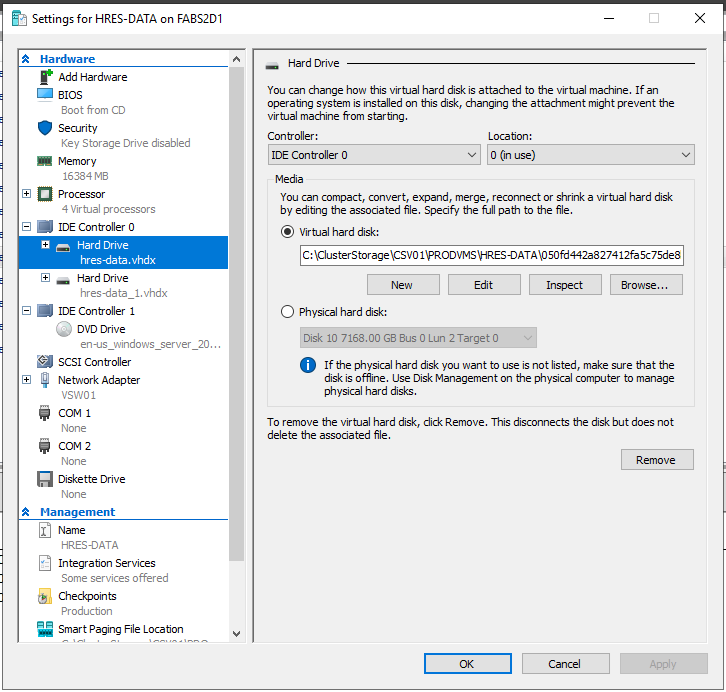This screenshot has height=692, width=726.
Task: Collapse the IDE Controller 1 node
Action: point(27,311)
